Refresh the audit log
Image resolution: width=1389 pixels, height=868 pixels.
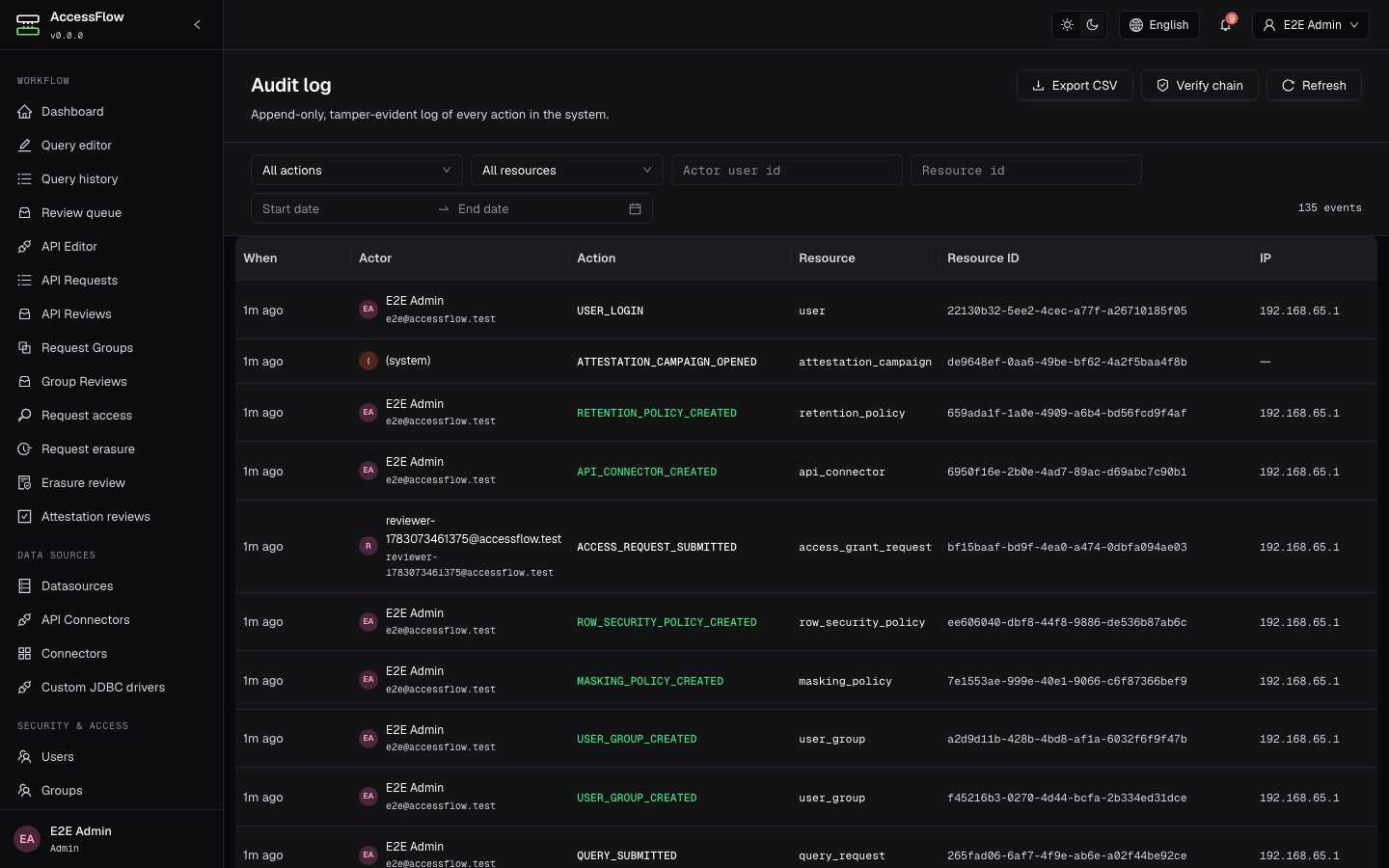[x=1314, y=85]
